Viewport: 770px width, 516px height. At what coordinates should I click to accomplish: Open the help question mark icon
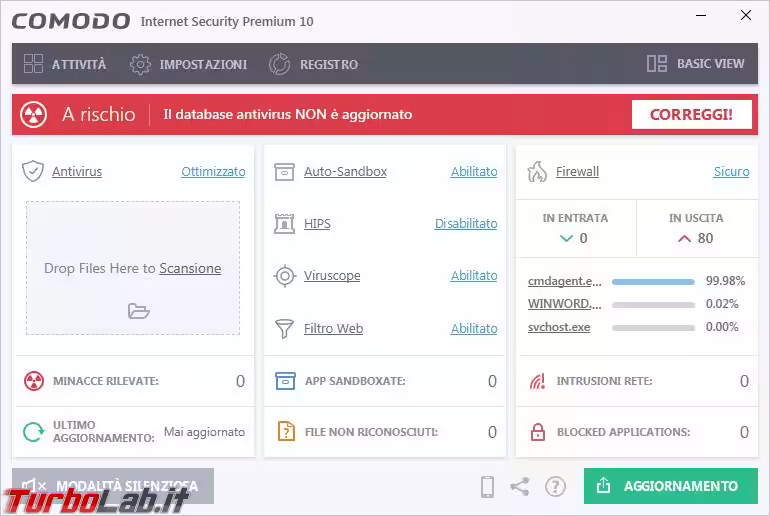tap(555, 487)
